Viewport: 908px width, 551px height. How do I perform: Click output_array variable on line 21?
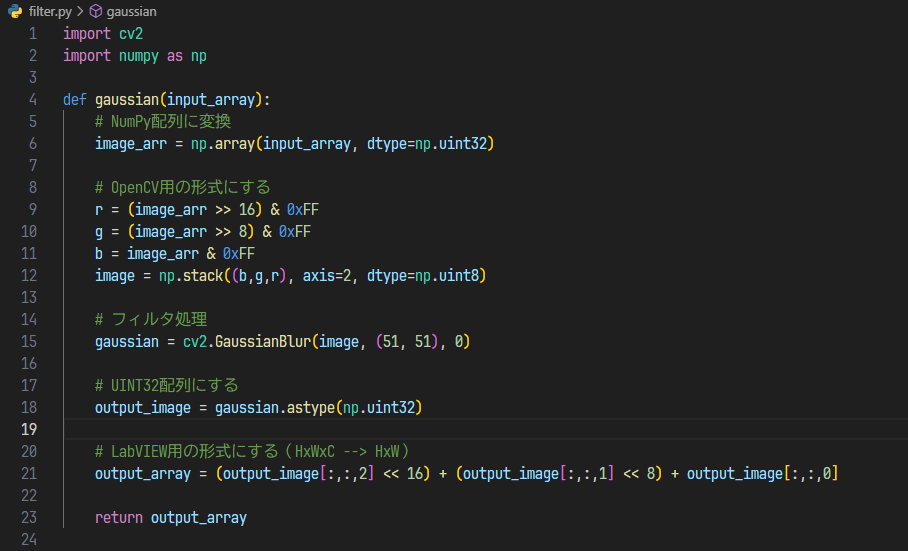[x=143, y=473]
